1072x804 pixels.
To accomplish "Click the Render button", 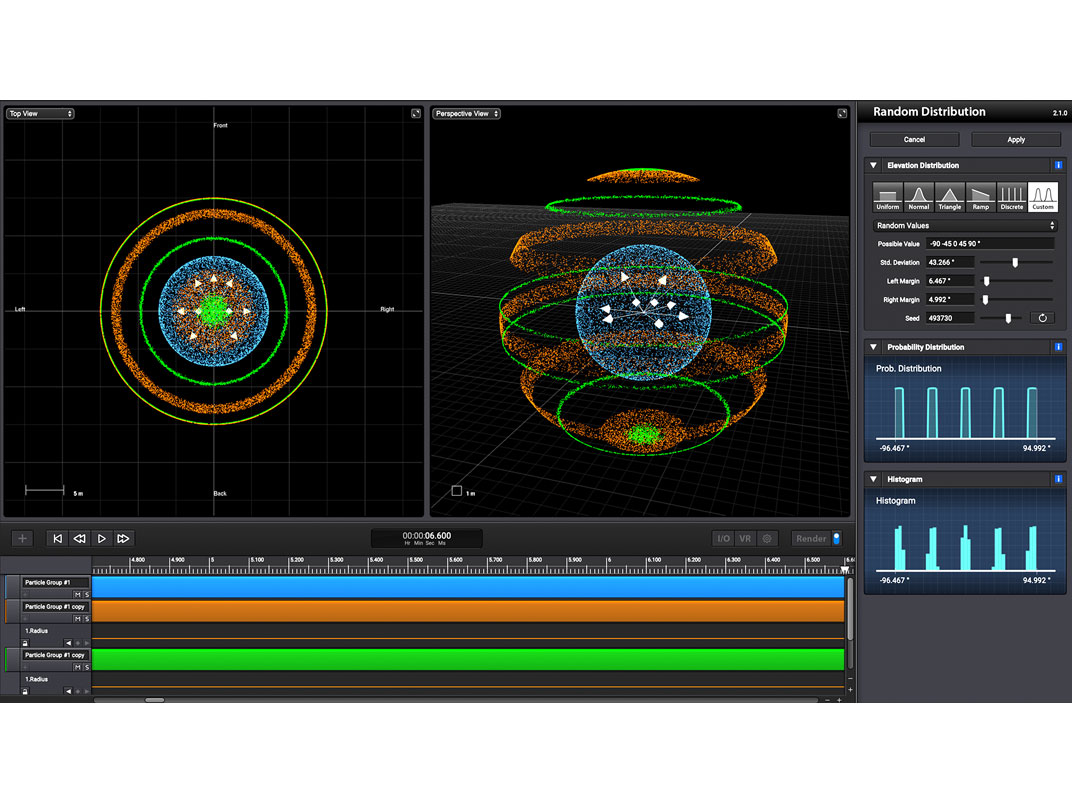I will [811, 539].
